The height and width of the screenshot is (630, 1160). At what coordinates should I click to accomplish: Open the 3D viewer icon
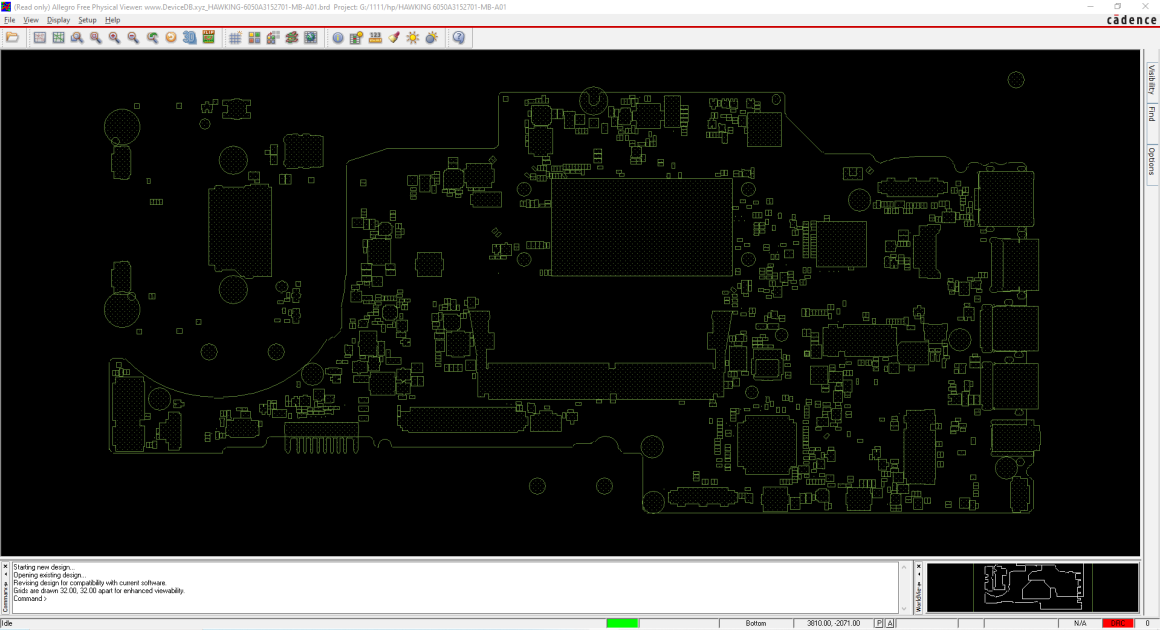pos(190,38)
